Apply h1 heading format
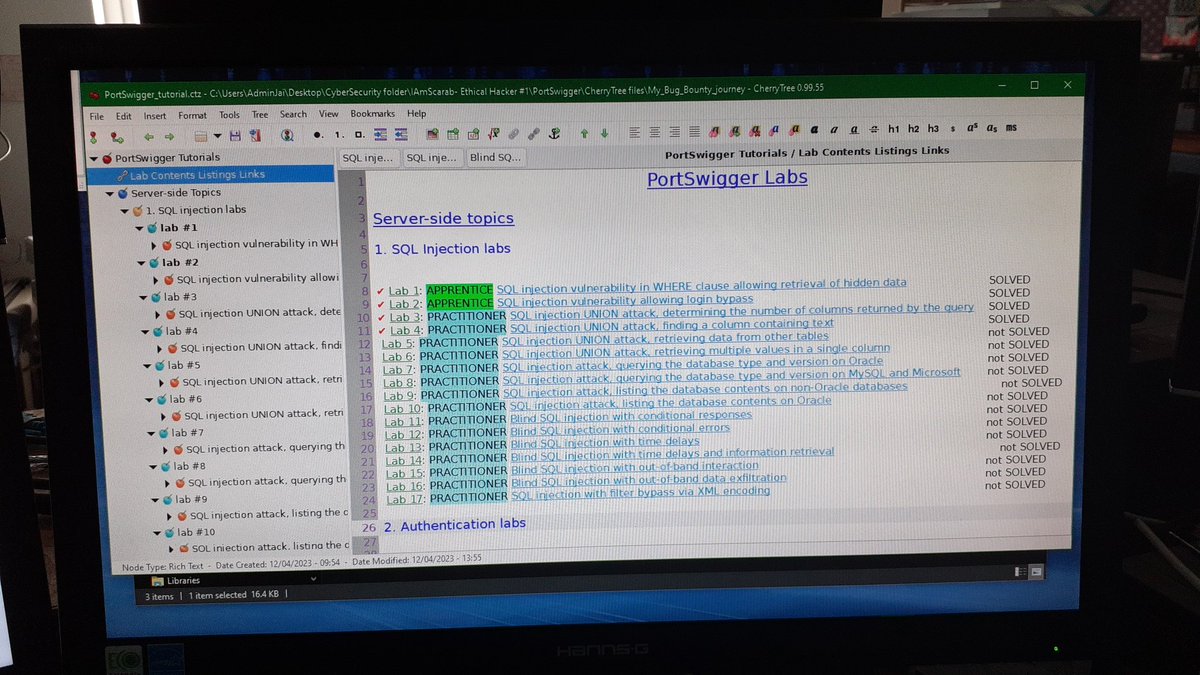Image resolution: width=1200 pixels, height=675 pixels. [893, 128]
